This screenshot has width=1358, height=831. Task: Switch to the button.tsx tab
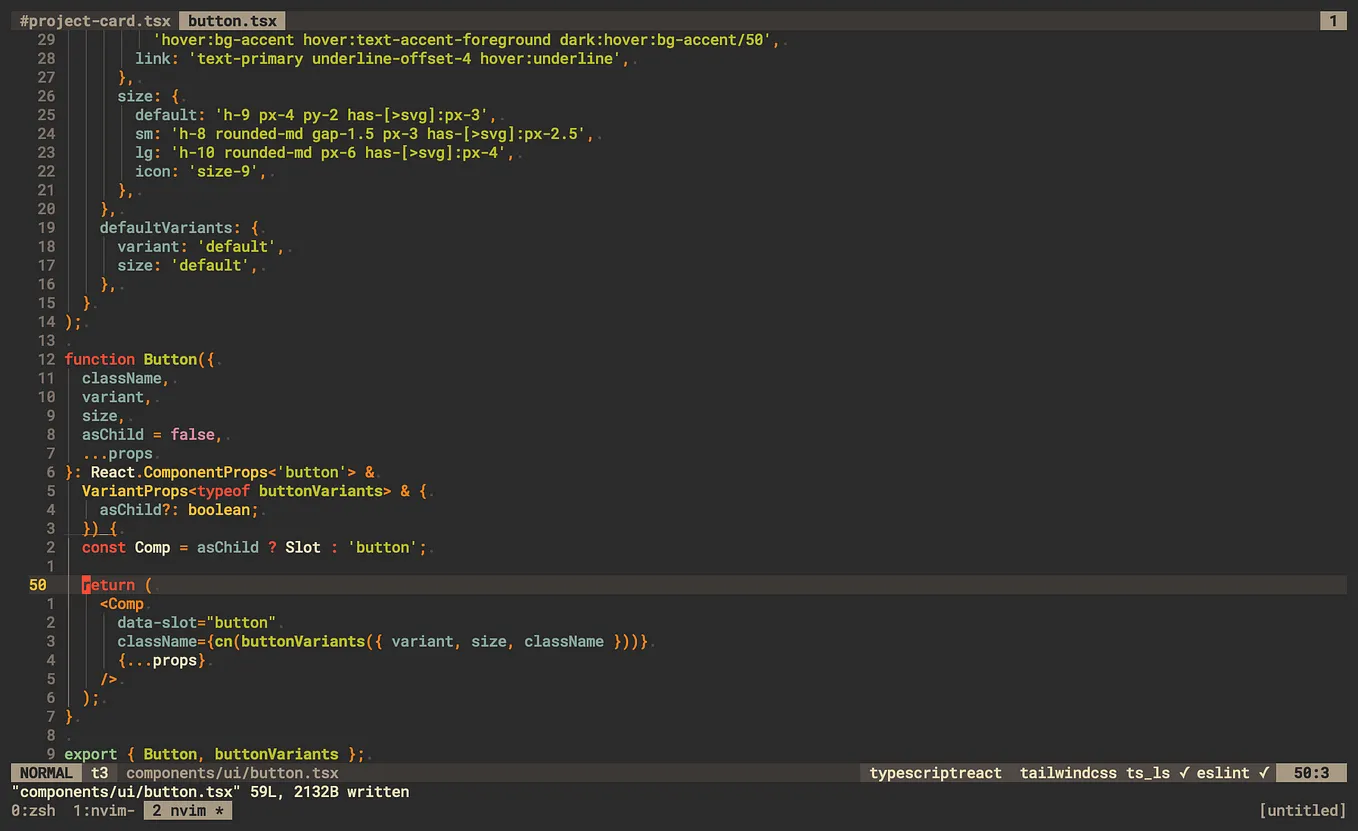231,20
